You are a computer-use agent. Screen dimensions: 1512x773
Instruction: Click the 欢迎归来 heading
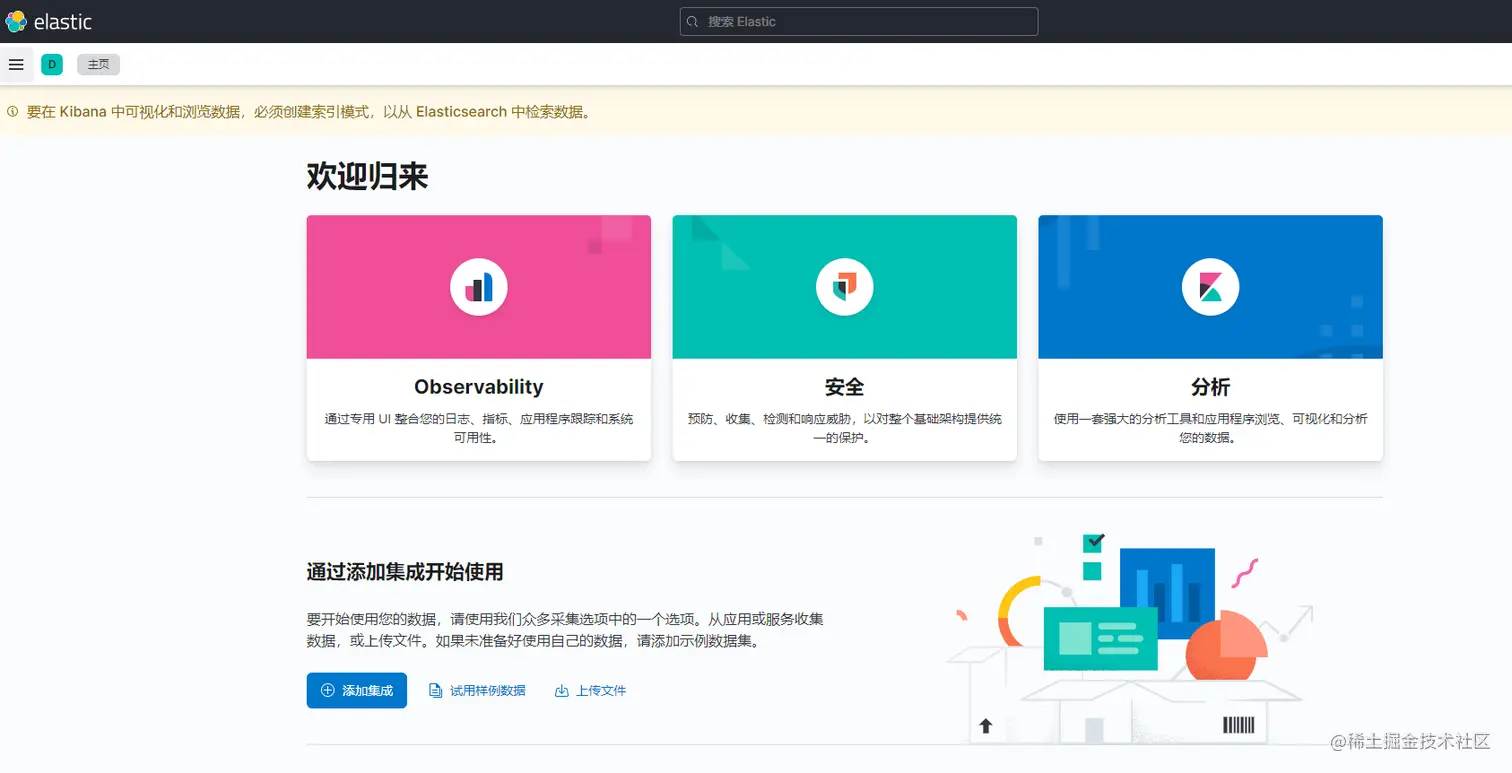click(x=367, y=177)
